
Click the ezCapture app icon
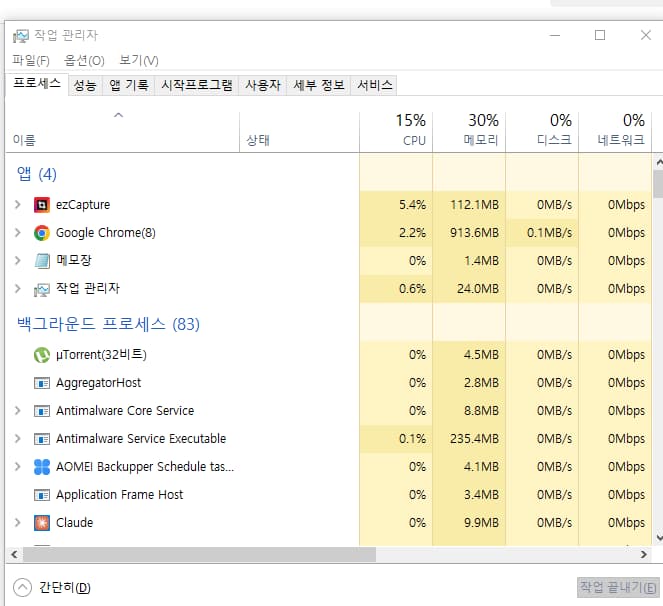pyautogui.click(x=41, y=205)
